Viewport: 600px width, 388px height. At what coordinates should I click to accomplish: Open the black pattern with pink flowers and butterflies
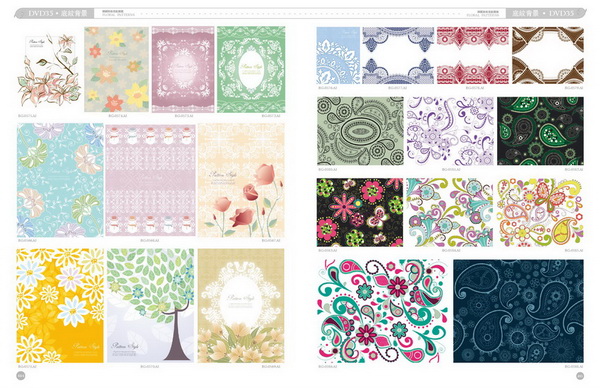point(360,212)
